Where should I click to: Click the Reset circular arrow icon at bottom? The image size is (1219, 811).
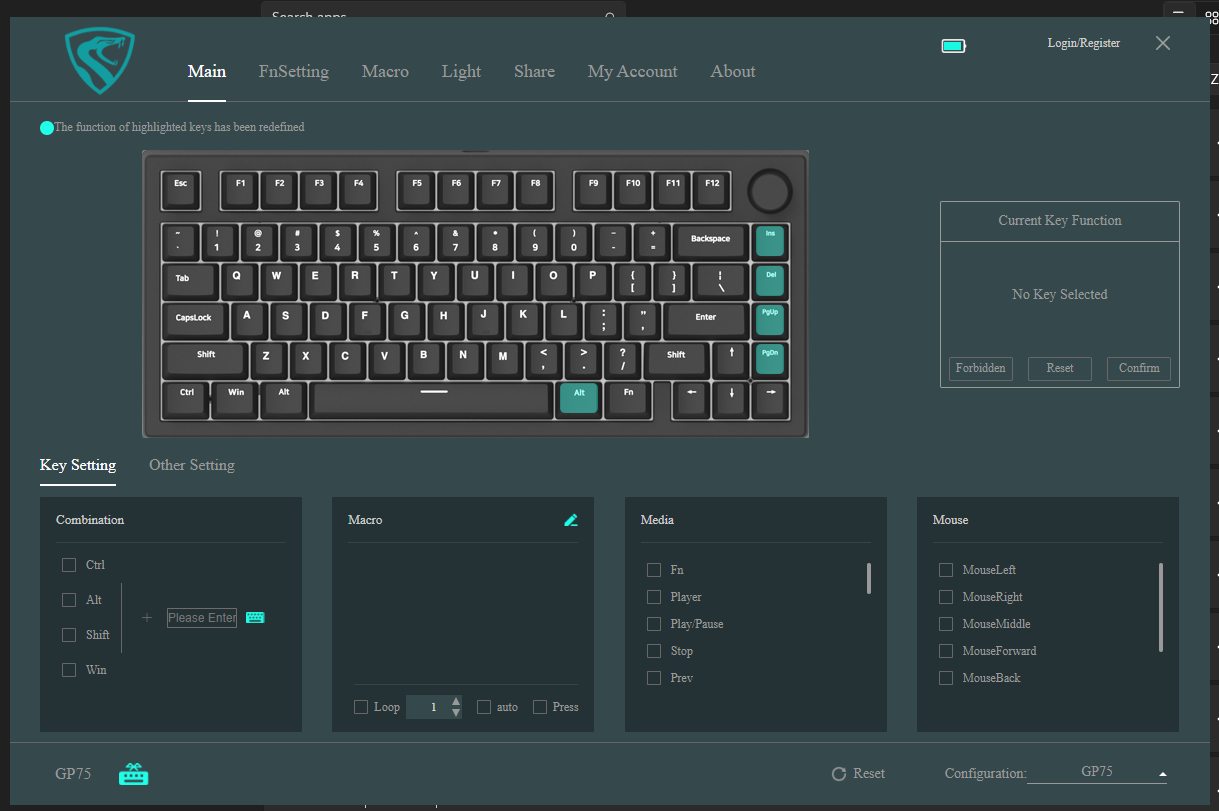pos(839,774)
